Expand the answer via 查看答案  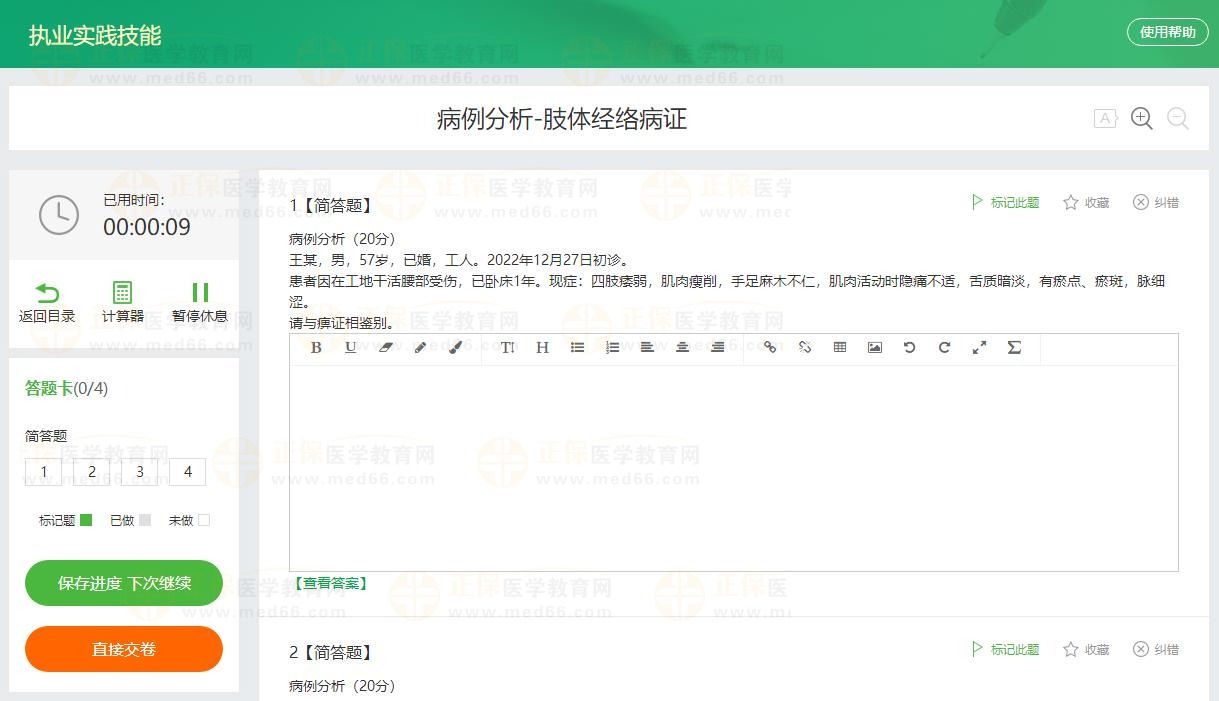[329, 583]
